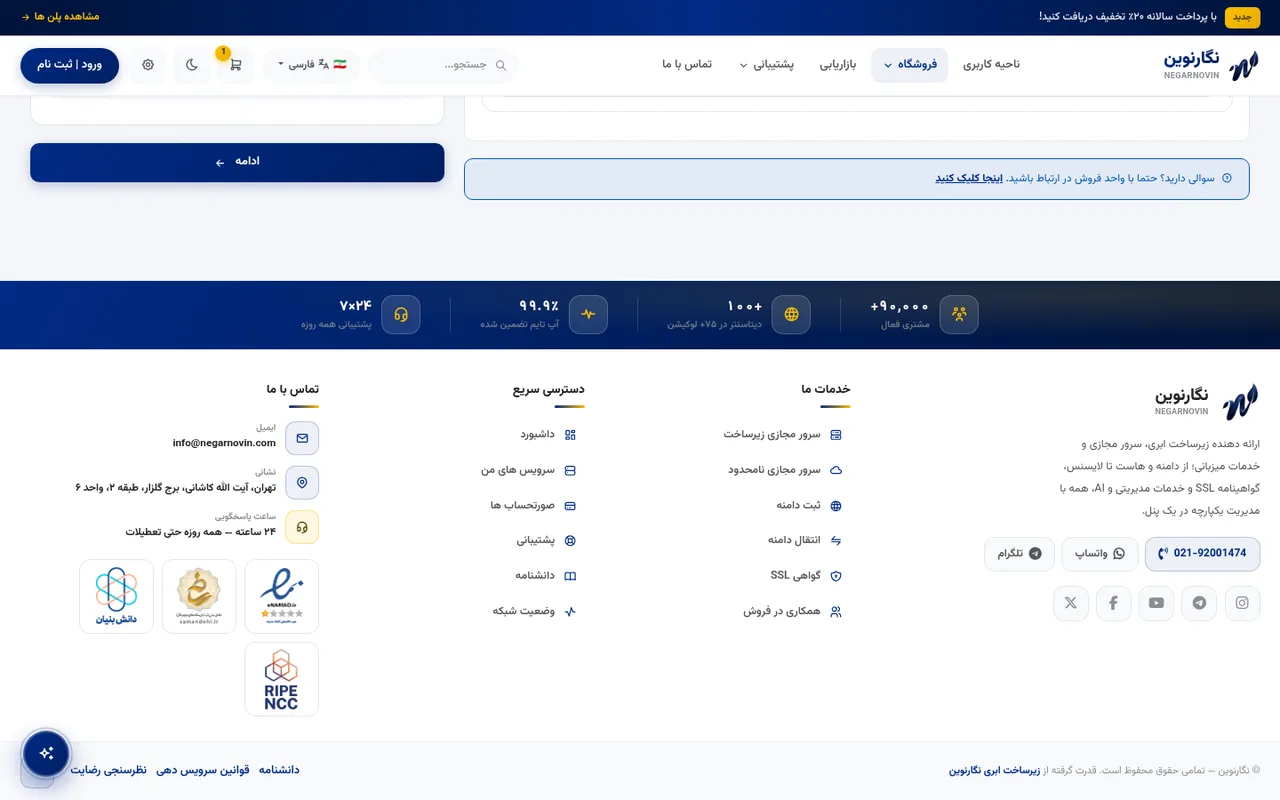1280x800 pixels.
Task: Focus the جستجو search field
Action: tap(443, 65)
